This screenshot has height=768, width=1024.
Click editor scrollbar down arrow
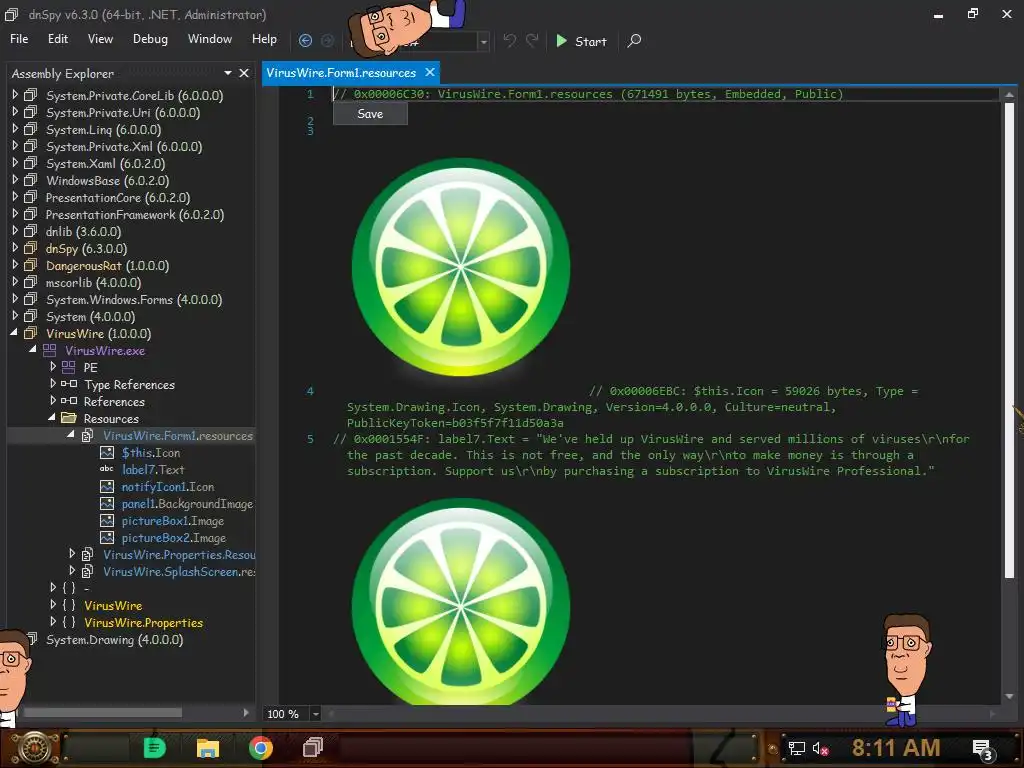pyautogui.click(x=1009, y=696)
